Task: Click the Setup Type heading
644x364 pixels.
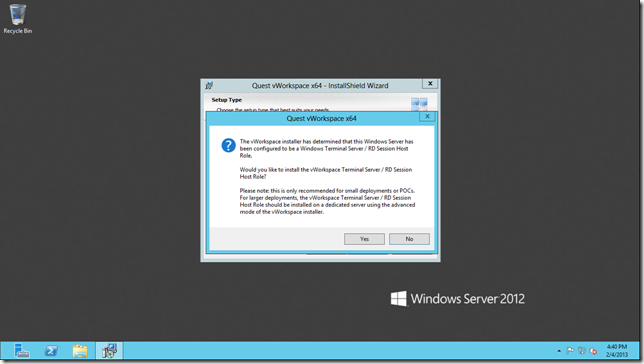Action: tap(227, 100)
